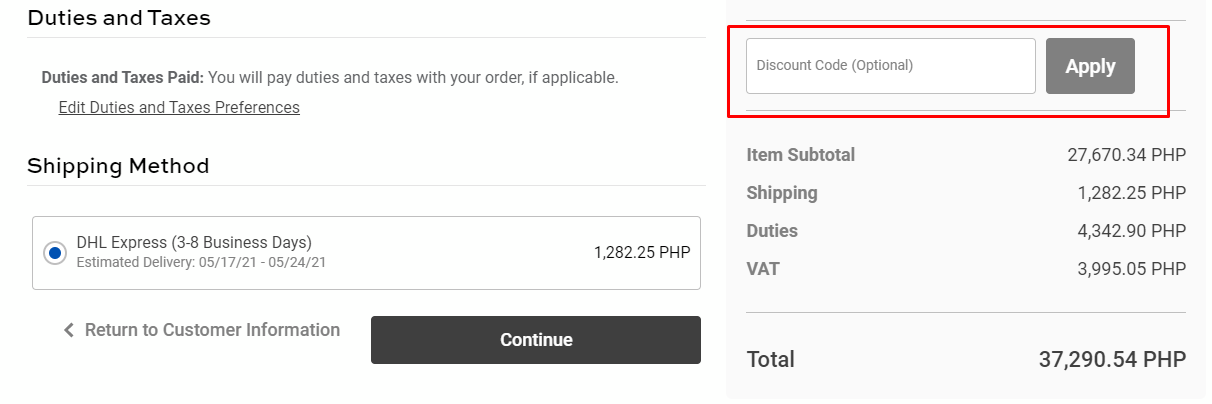
Task: Click the Item Subtotal label
Action: click(800, 155)
